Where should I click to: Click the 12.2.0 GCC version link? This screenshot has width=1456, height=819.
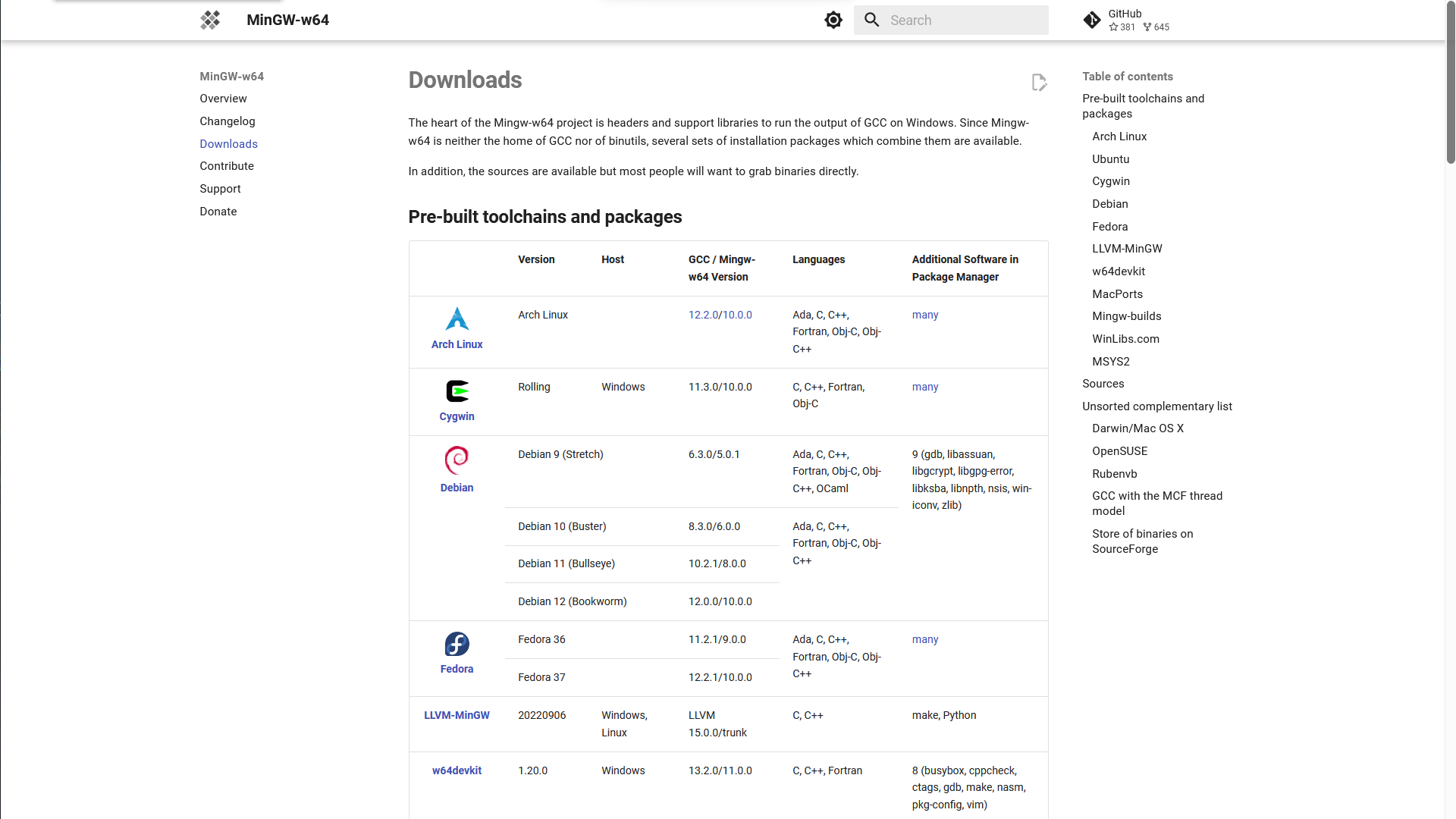click(x=703, y=315)
